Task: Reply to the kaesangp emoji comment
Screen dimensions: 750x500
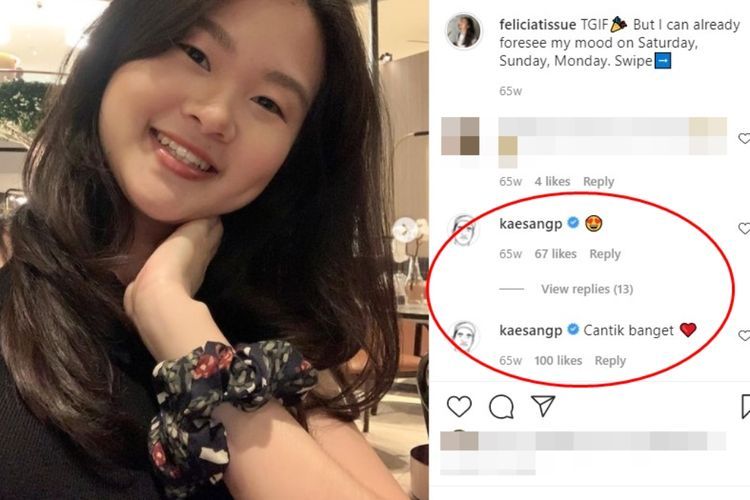Action: [605, 254]
